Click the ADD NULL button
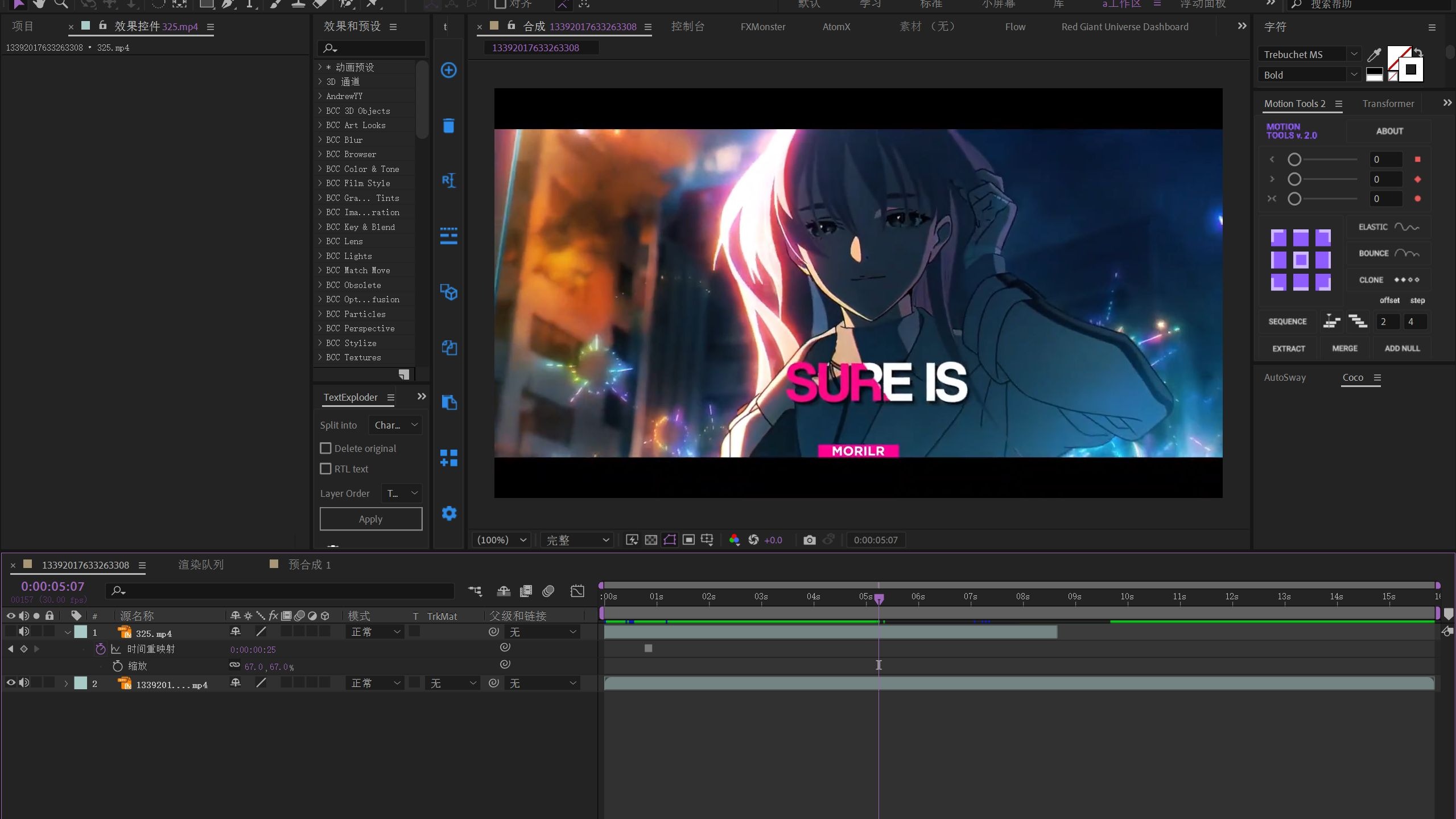Image resolution: width=1456 pixels, height=819 pixels. point(1402,348)
